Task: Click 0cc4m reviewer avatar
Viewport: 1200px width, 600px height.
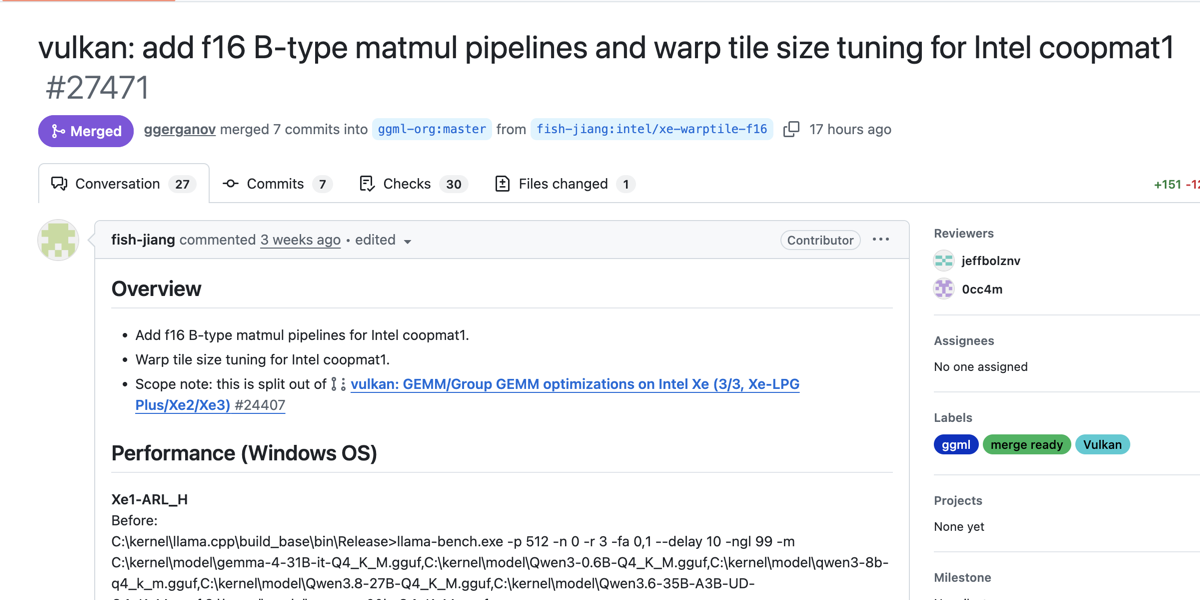Action: pos(944,289)
